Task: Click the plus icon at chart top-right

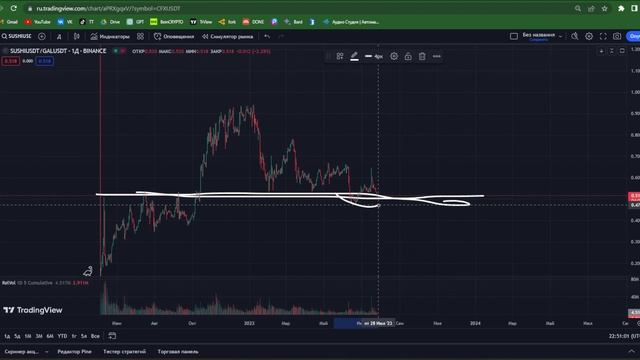Action: pos(601,51)
